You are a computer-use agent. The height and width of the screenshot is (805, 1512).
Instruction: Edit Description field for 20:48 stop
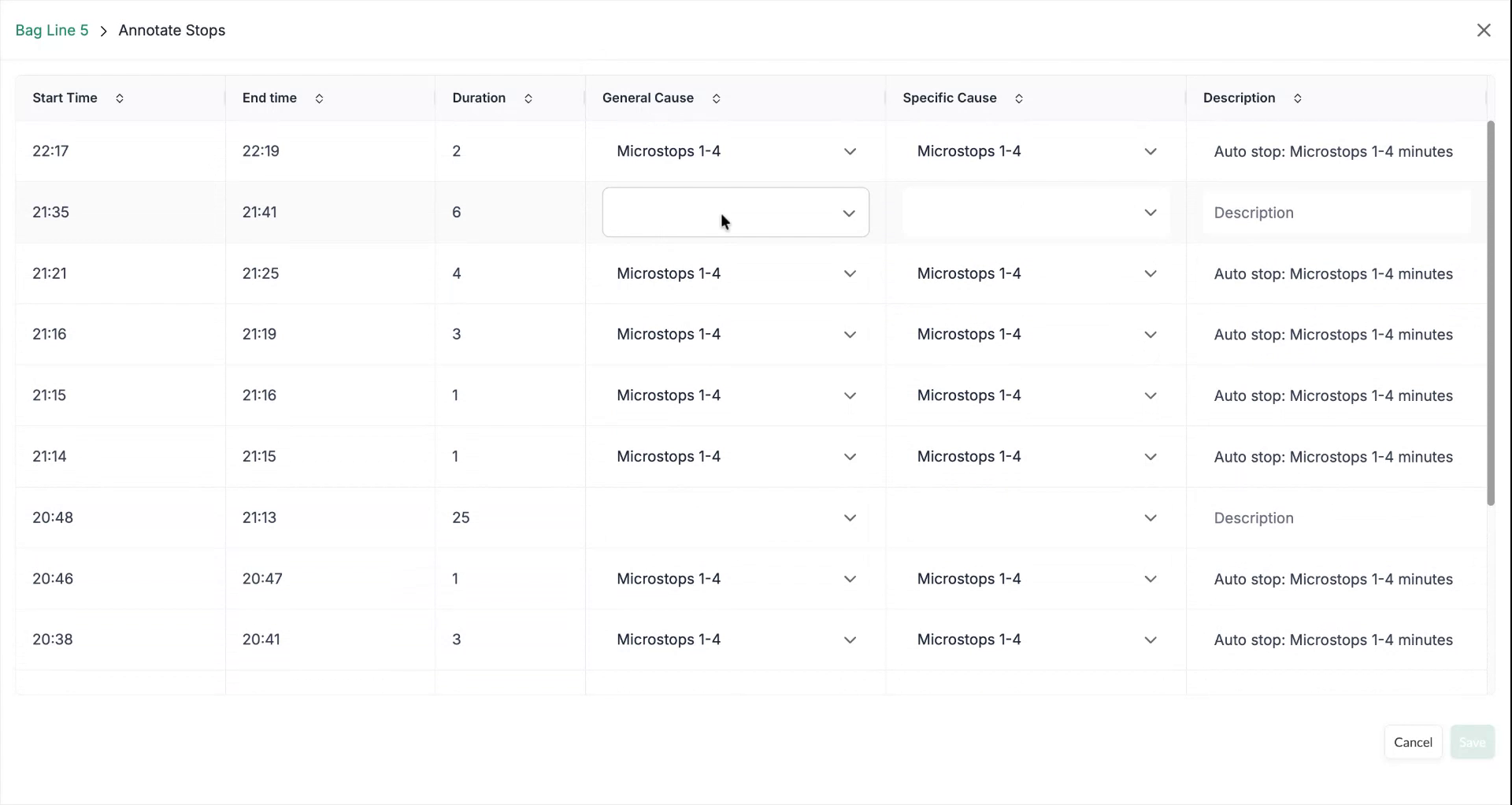[x=1336, y=518]
